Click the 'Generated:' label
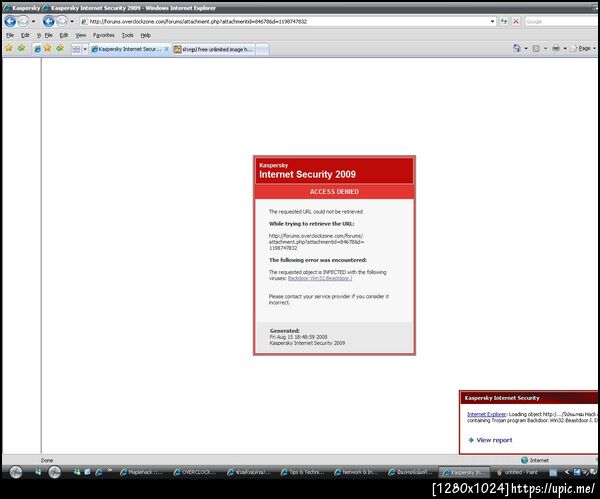Viewport: 600px width, 499px height. click(x=284, y=331)
